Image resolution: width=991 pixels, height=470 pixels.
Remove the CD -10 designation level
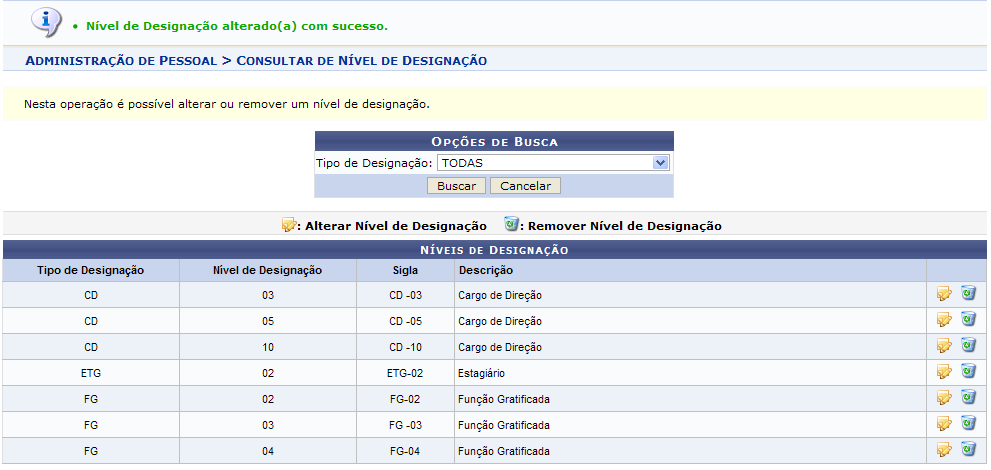968,346
